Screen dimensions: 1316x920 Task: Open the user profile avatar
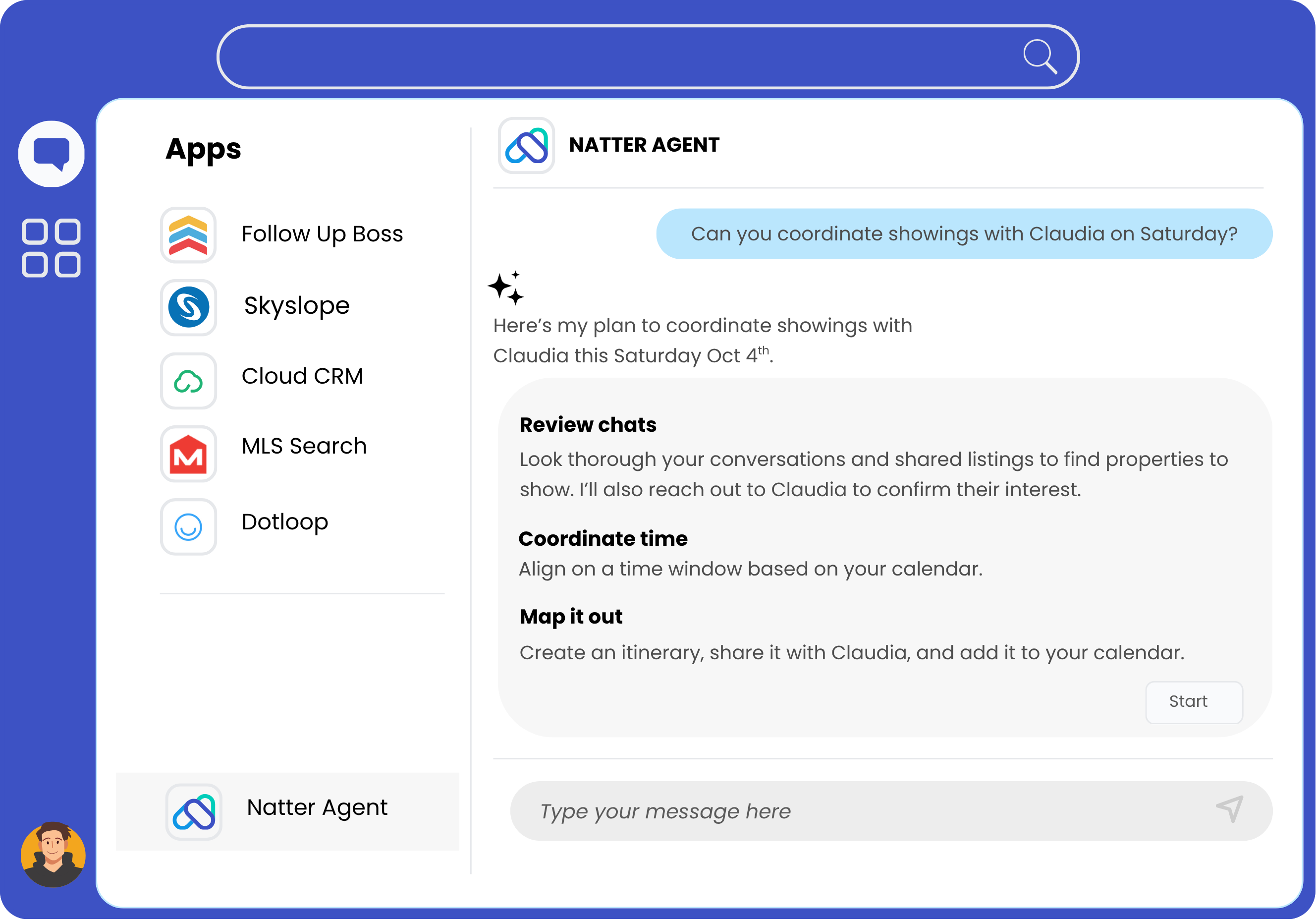53,854
